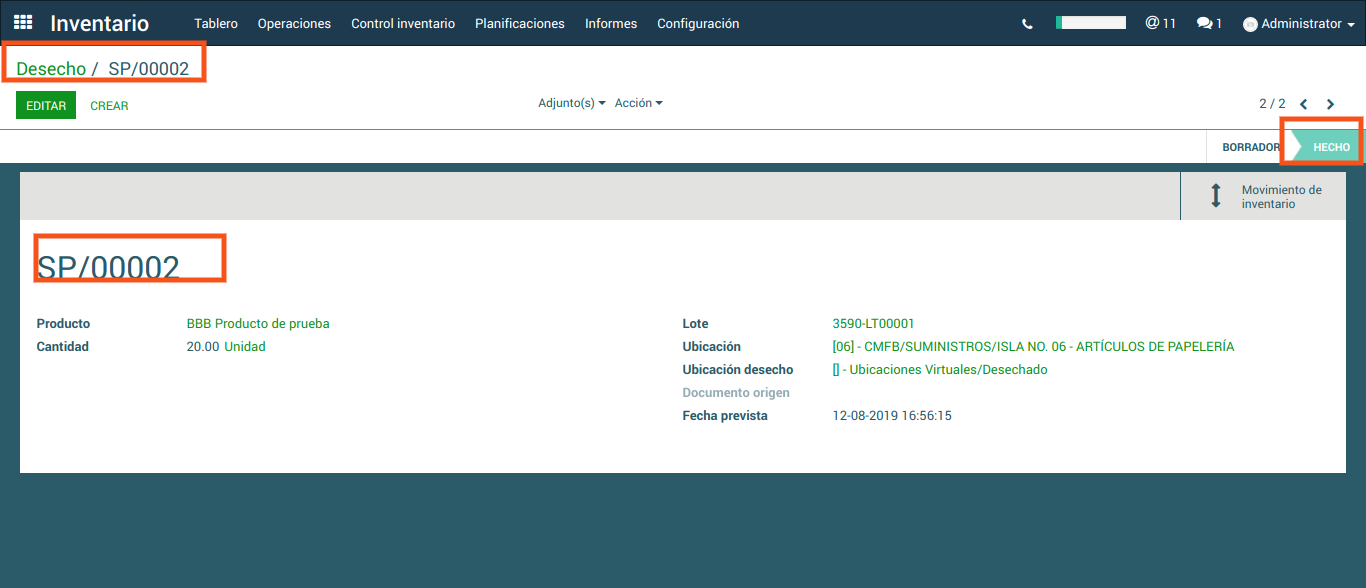Open the Operaciones menu
The width and height of the screenshot is (1366, 588).
(294, 23)
